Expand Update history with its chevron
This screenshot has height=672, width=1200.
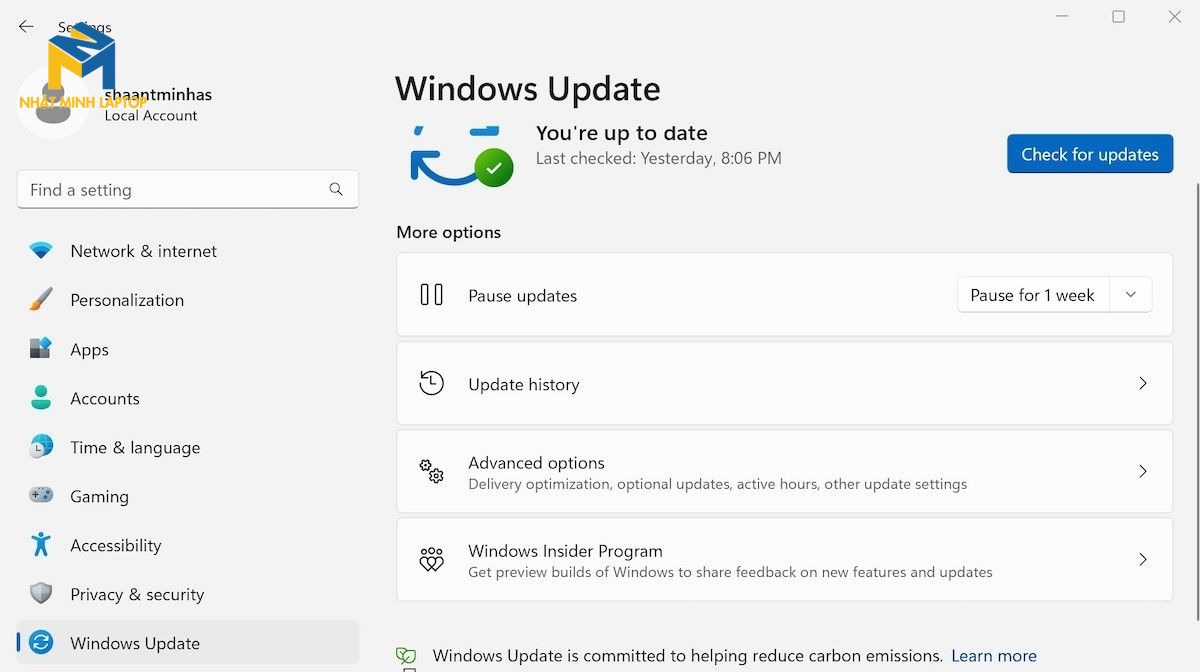click(1143, 383)
